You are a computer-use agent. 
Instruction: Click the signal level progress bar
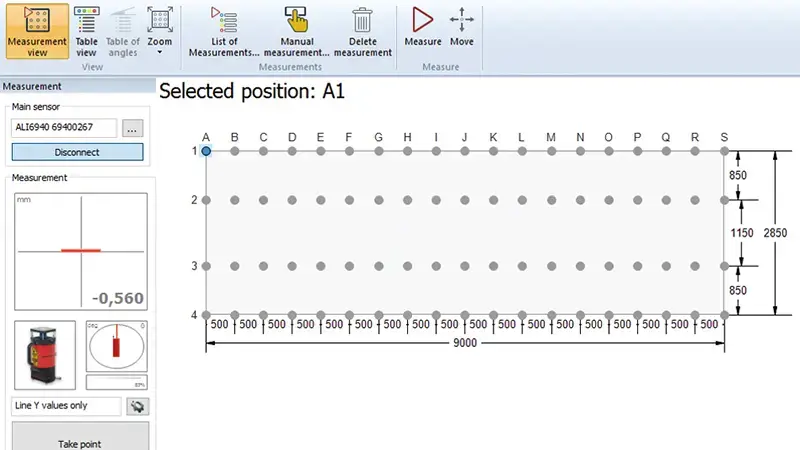pos(115,382)
